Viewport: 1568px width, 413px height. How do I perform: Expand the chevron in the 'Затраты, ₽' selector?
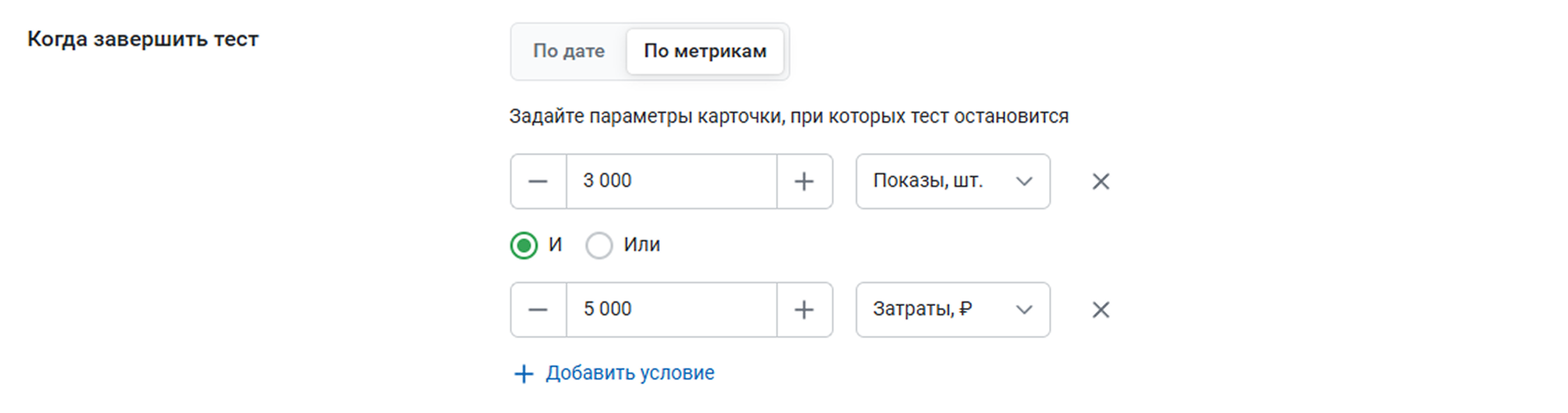(x=1024, y=310)
